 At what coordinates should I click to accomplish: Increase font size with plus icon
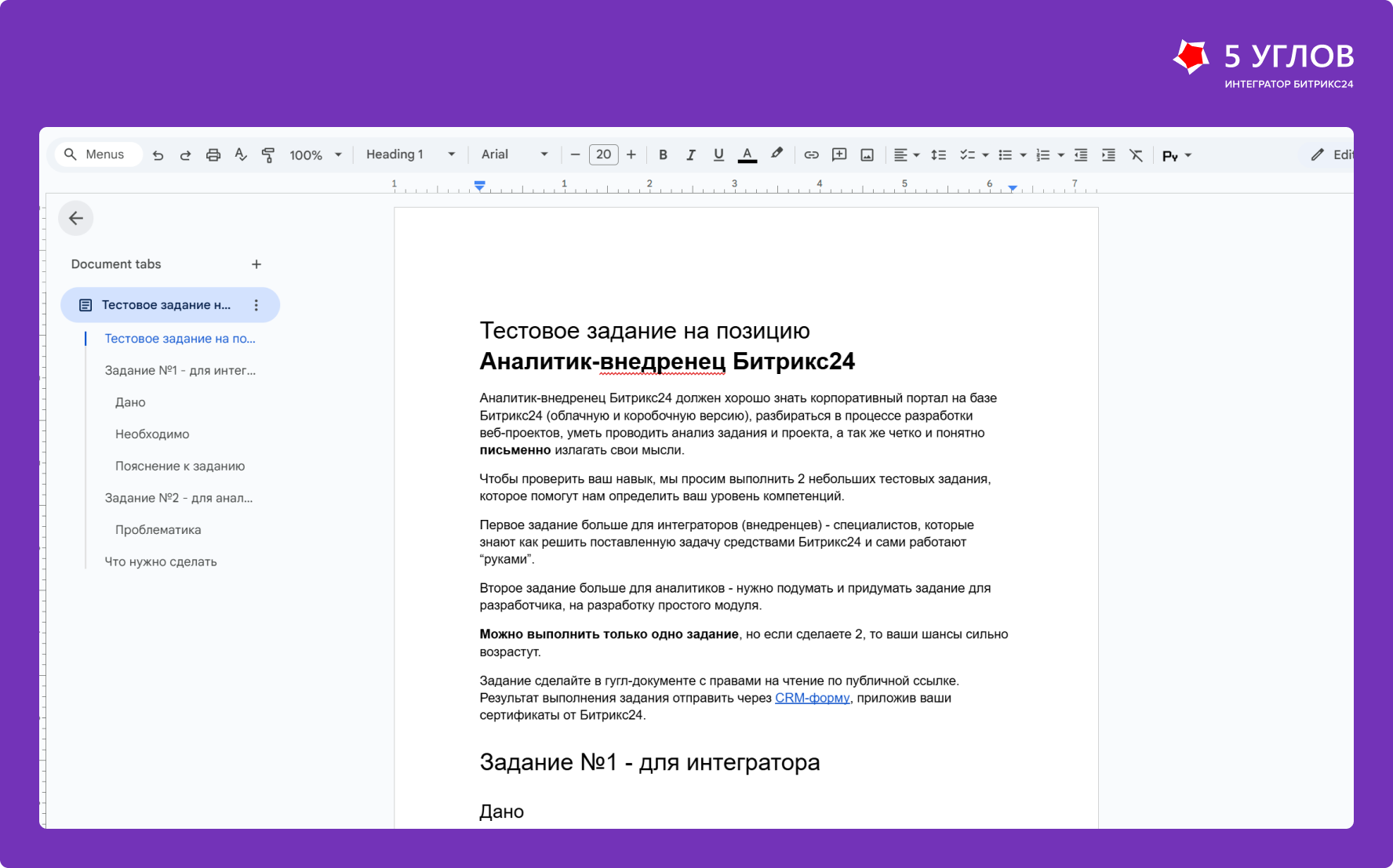point(631,154)
